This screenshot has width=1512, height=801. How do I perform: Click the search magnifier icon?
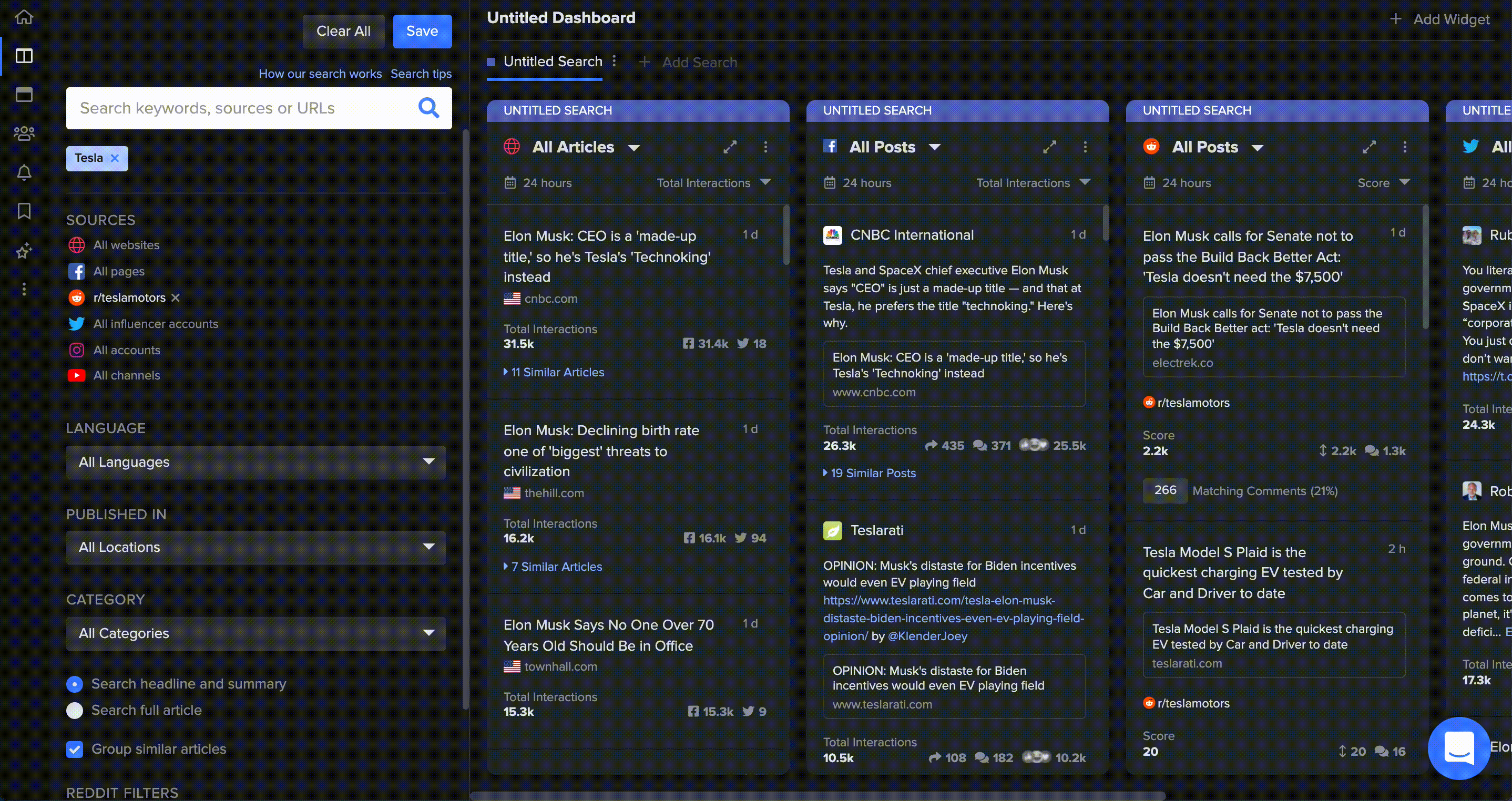(428, 108)
